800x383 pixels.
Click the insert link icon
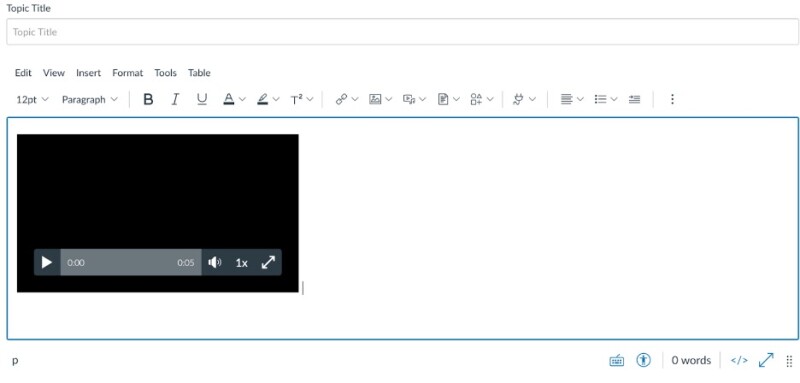point(341,99)
